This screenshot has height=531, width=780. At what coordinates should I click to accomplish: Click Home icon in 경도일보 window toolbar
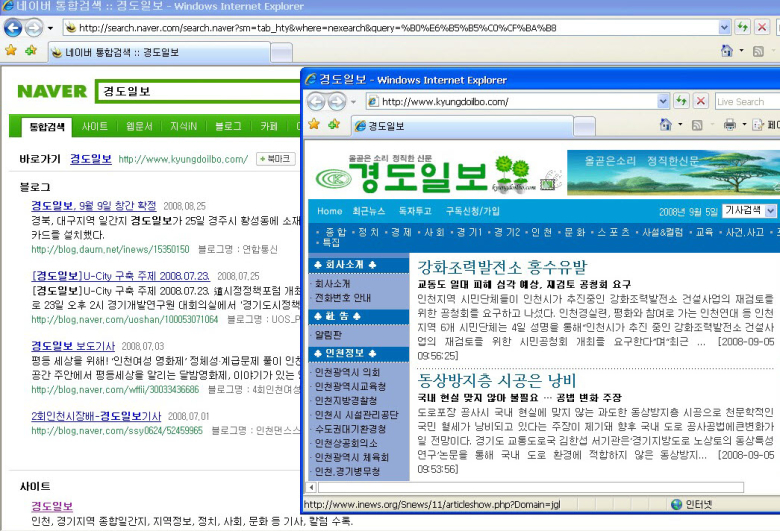coord(666,124)
